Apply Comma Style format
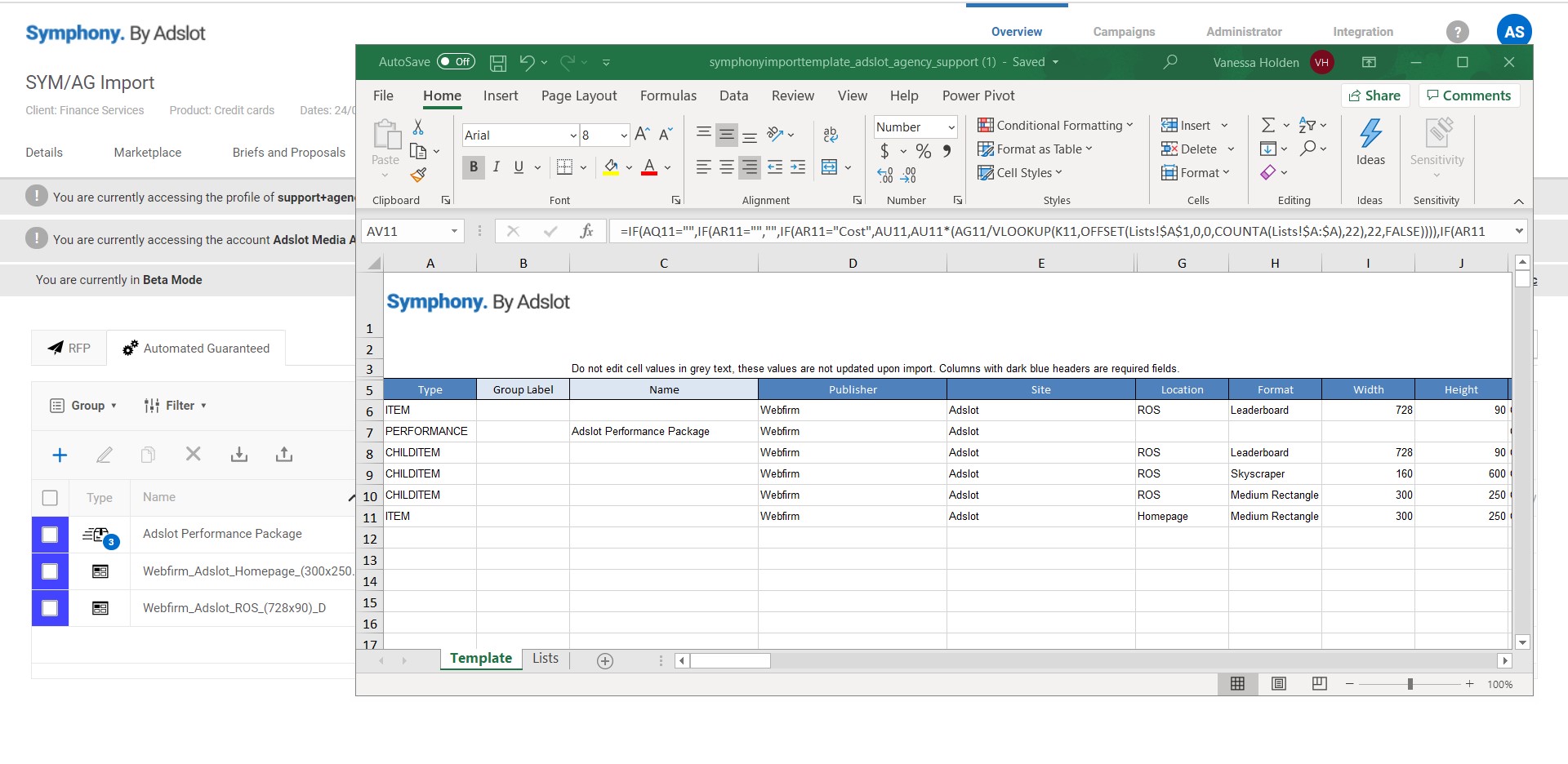Image resolution: width=1568 pixels, height=764 pixels. (947, 151)
